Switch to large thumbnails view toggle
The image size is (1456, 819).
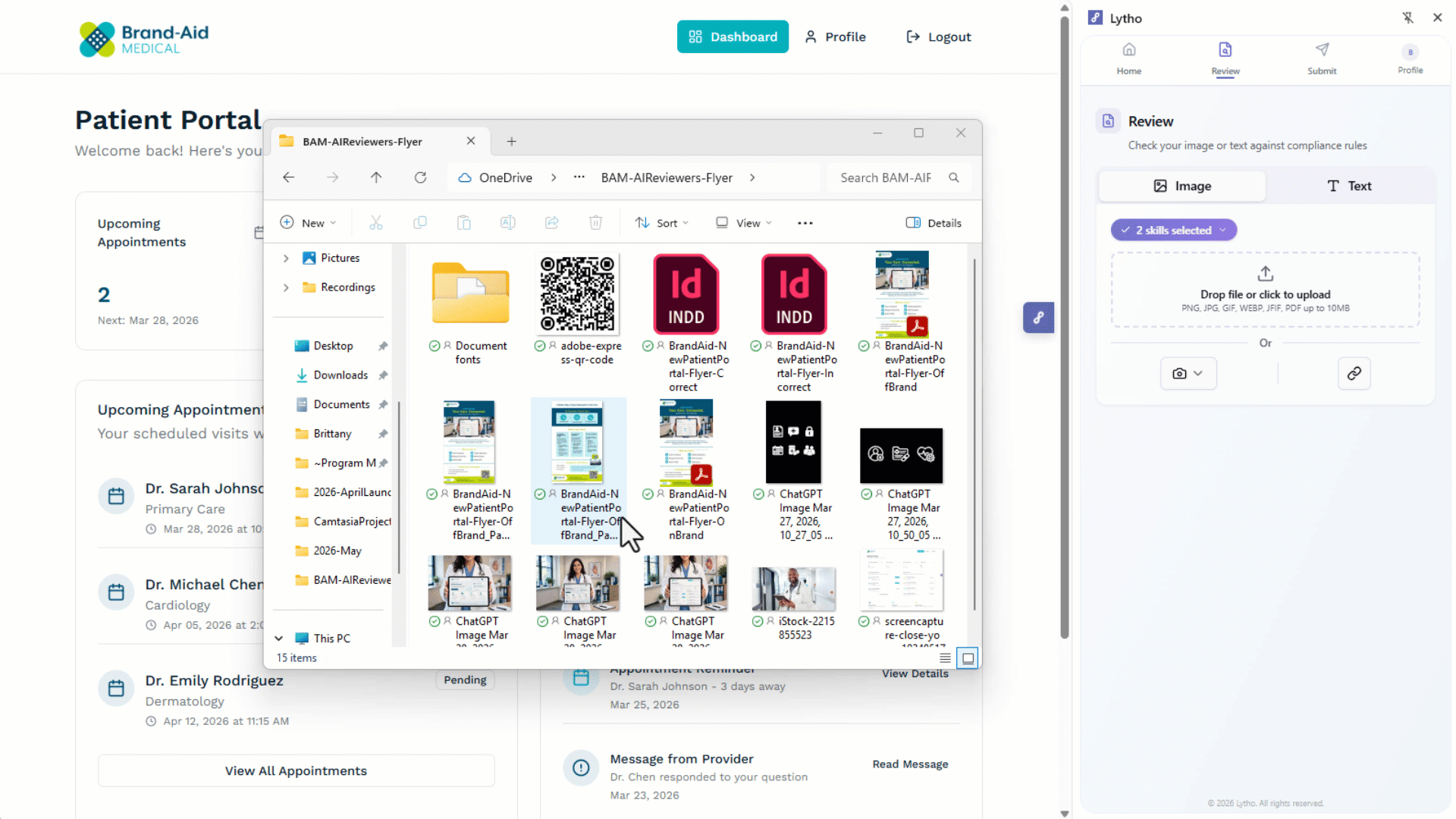click(x=968, y=657)
